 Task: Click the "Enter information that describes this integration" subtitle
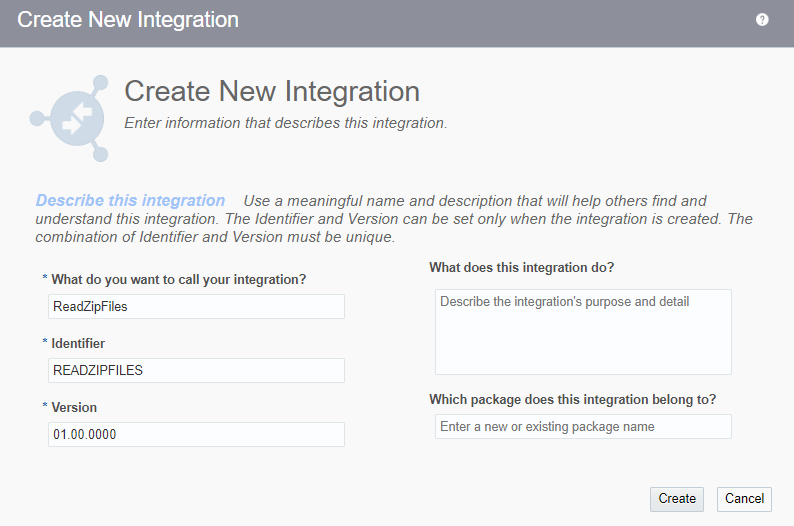point(285,124)
